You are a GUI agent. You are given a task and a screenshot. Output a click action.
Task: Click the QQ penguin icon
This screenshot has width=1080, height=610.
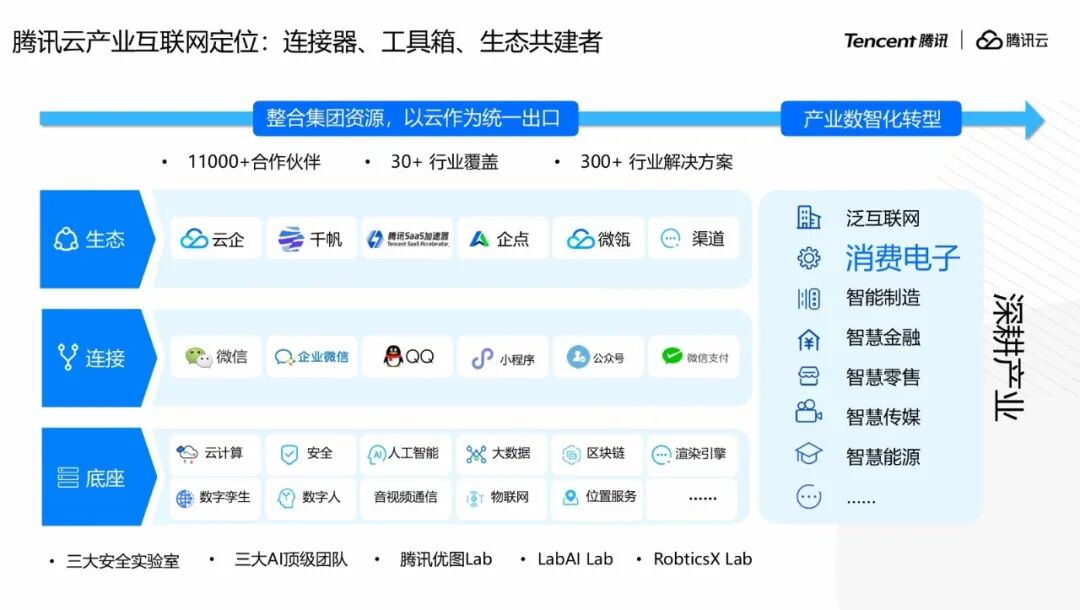point(393,356)
